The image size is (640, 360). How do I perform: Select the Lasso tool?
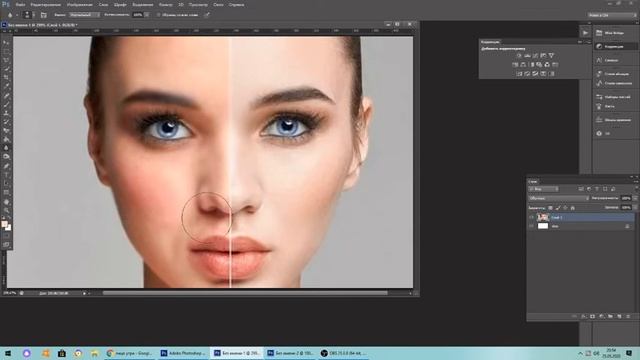6,60
